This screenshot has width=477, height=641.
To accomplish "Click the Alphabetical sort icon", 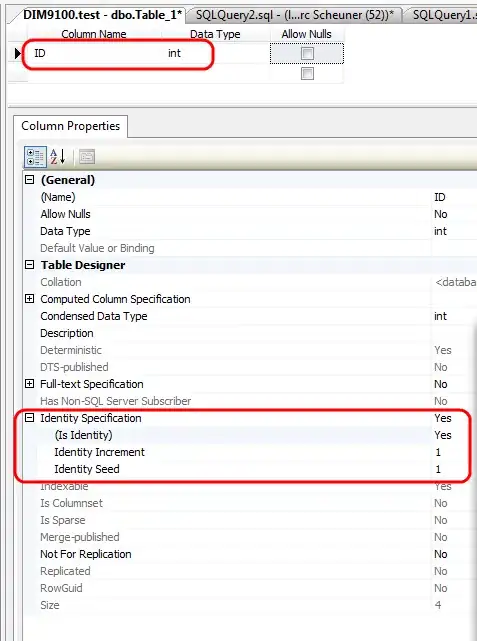I will pos(58,157).
